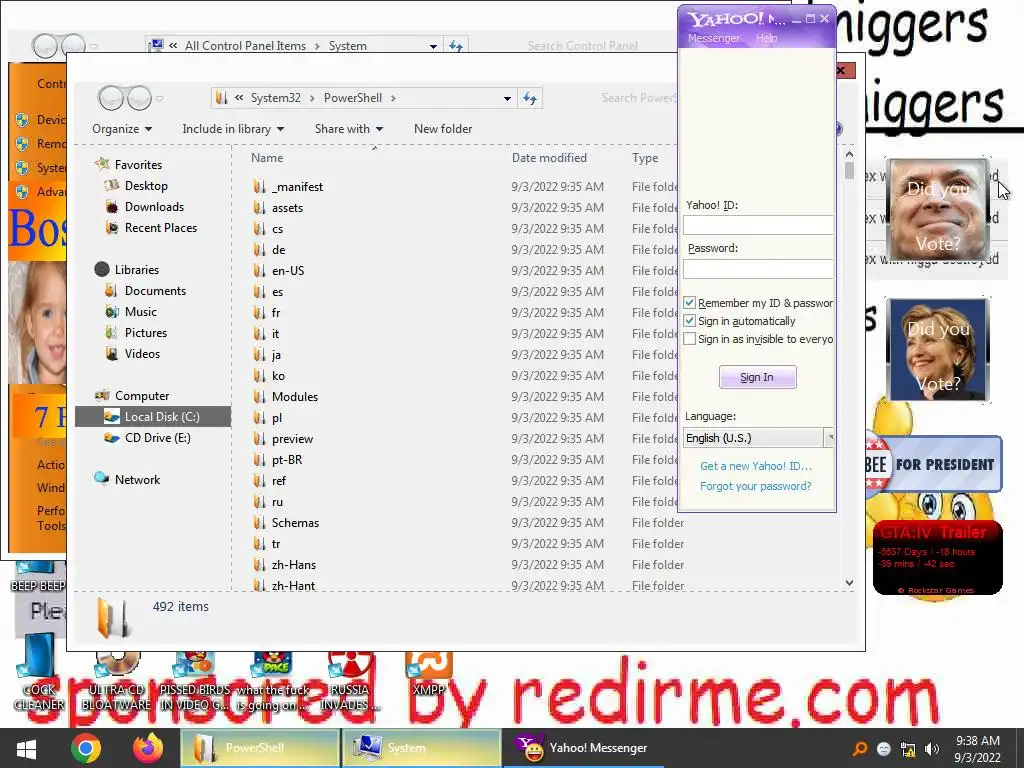This screenshot has height=768, width=1024.
Task: Focus the Password input field
Action: point(758,269)
